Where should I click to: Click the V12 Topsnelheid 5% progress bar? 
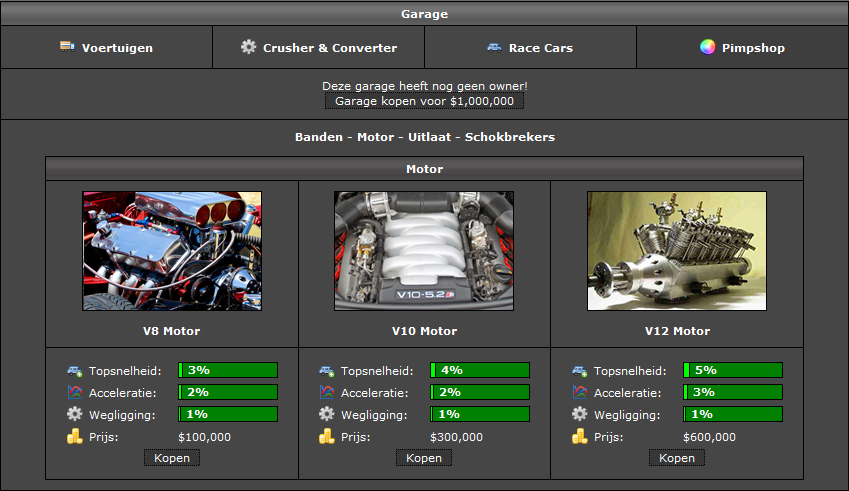733,370
